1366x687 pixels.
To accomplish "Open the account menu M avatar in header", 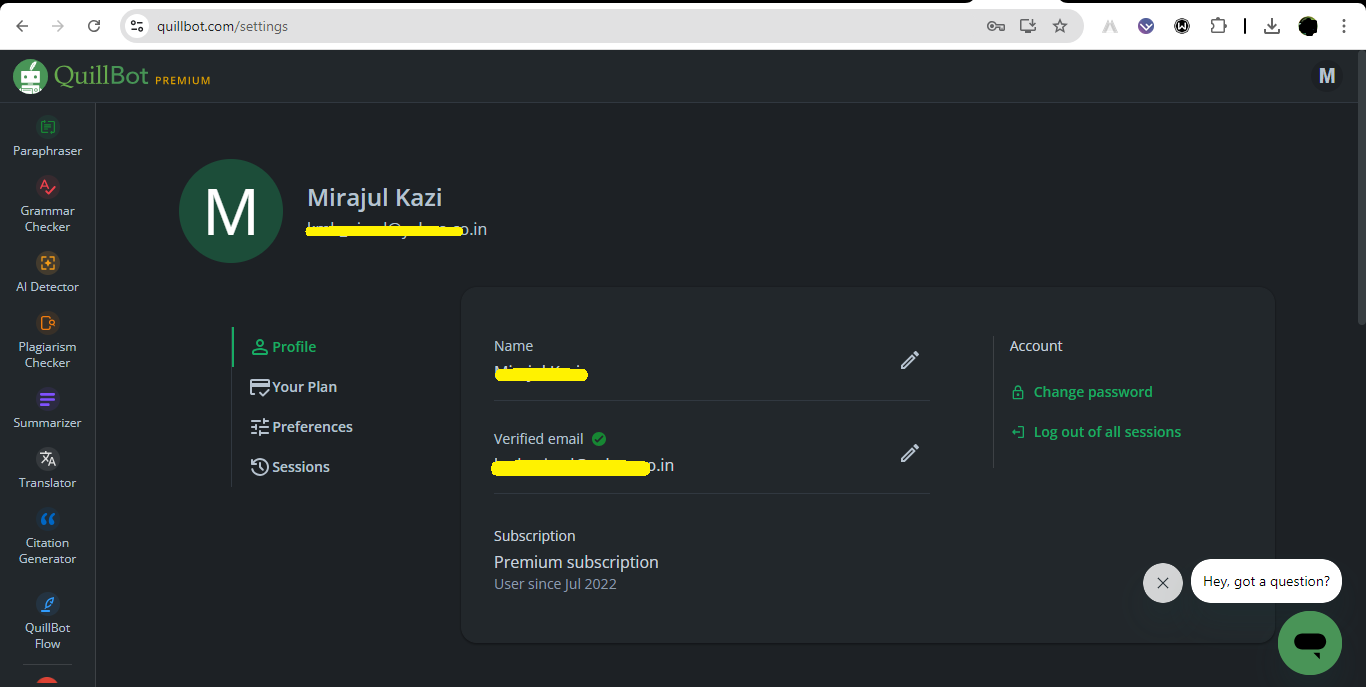I will [1327, 76].
